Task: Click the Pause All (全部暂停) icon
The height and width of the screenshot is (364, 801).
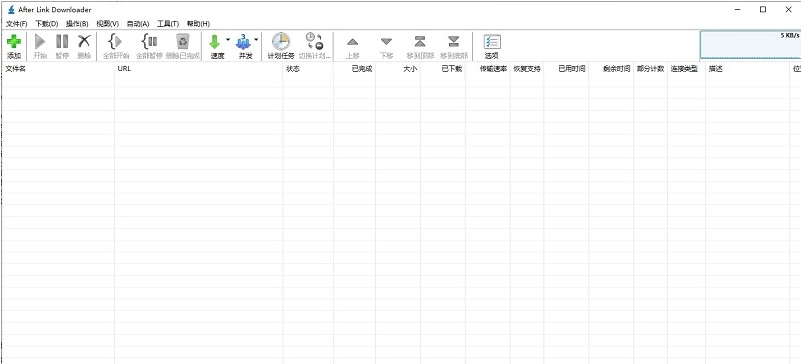Action: coord(149,41)
